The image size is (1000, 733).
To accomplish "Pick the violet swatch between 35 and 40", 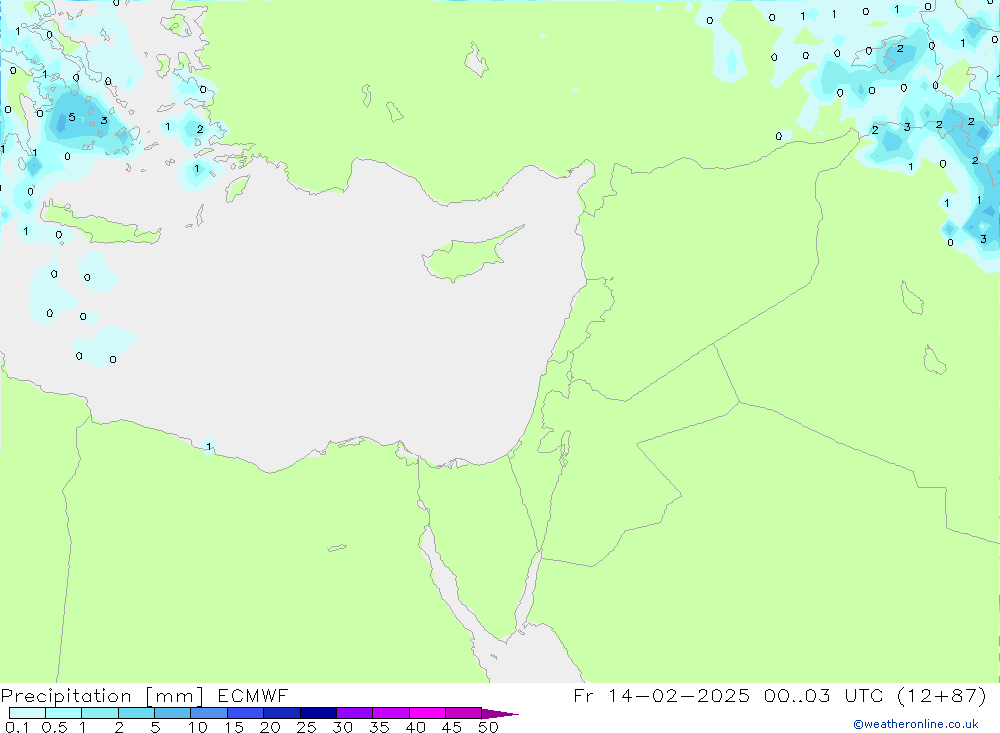I will [390, 713].
